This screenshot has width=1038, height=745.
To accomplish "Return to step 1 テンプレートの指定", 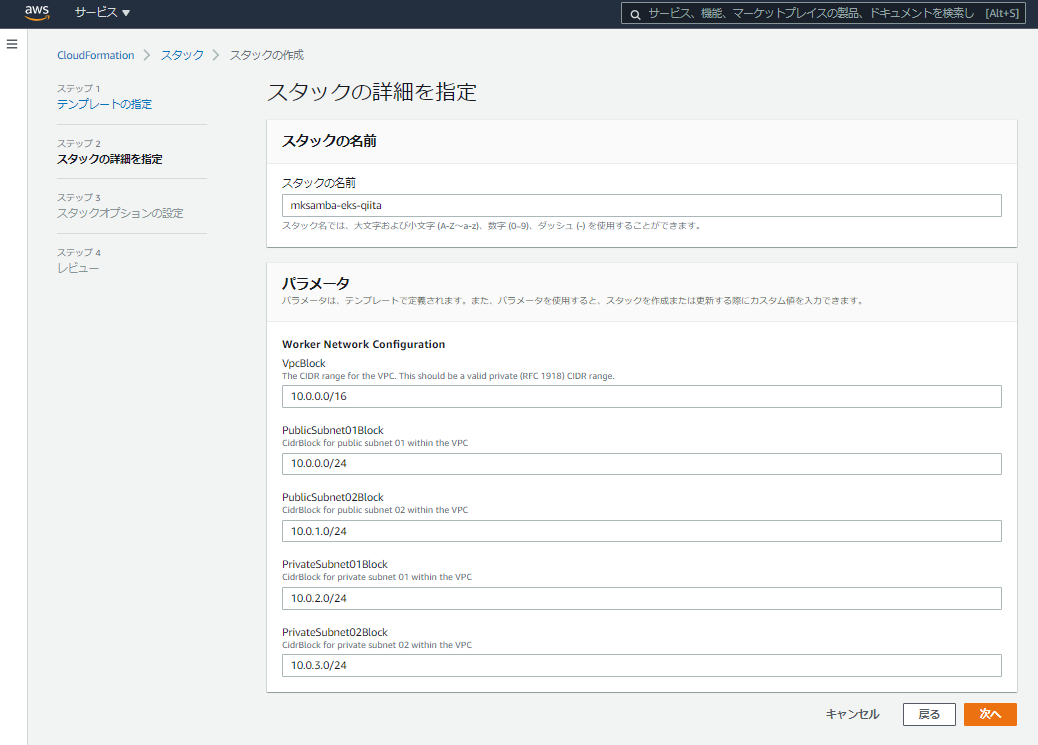I will coord(105,104).
